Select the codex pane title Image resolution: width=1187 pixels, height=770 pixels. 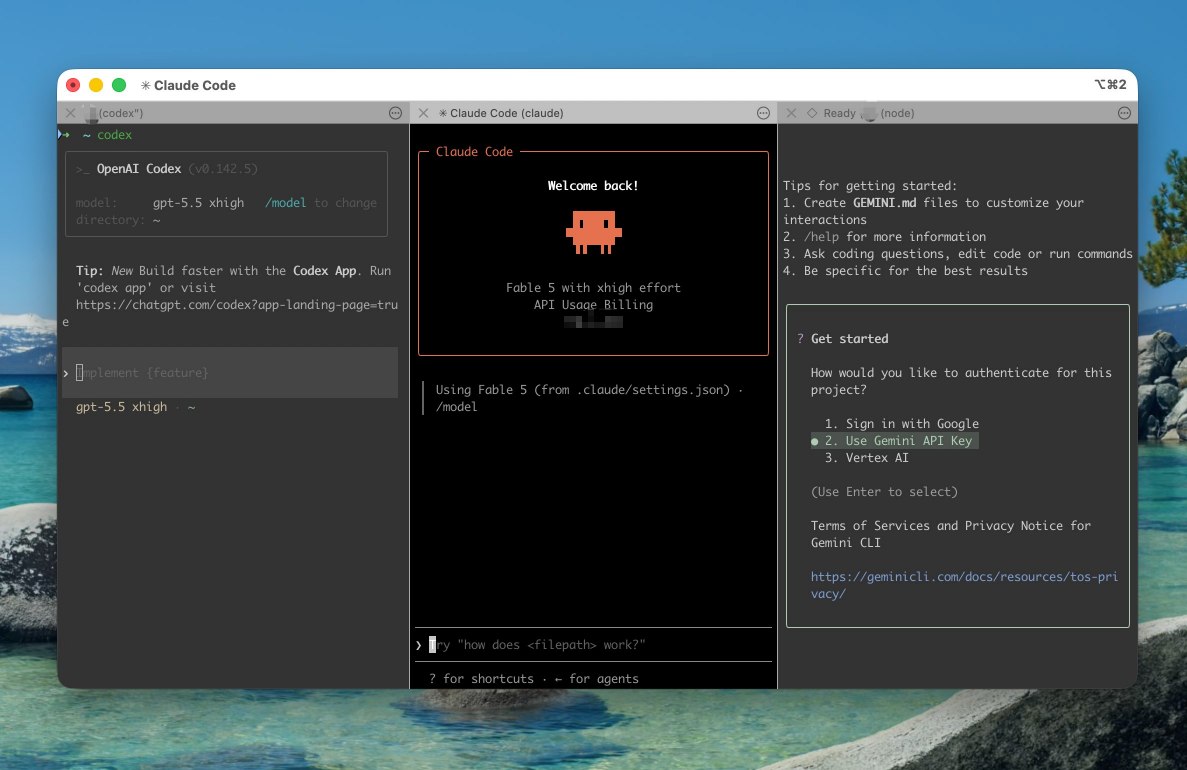point(120,113)
